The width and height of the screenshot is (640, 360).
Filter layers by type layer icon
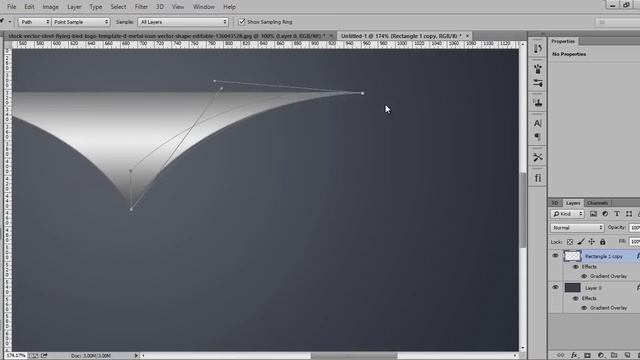(x=617, y=214)
